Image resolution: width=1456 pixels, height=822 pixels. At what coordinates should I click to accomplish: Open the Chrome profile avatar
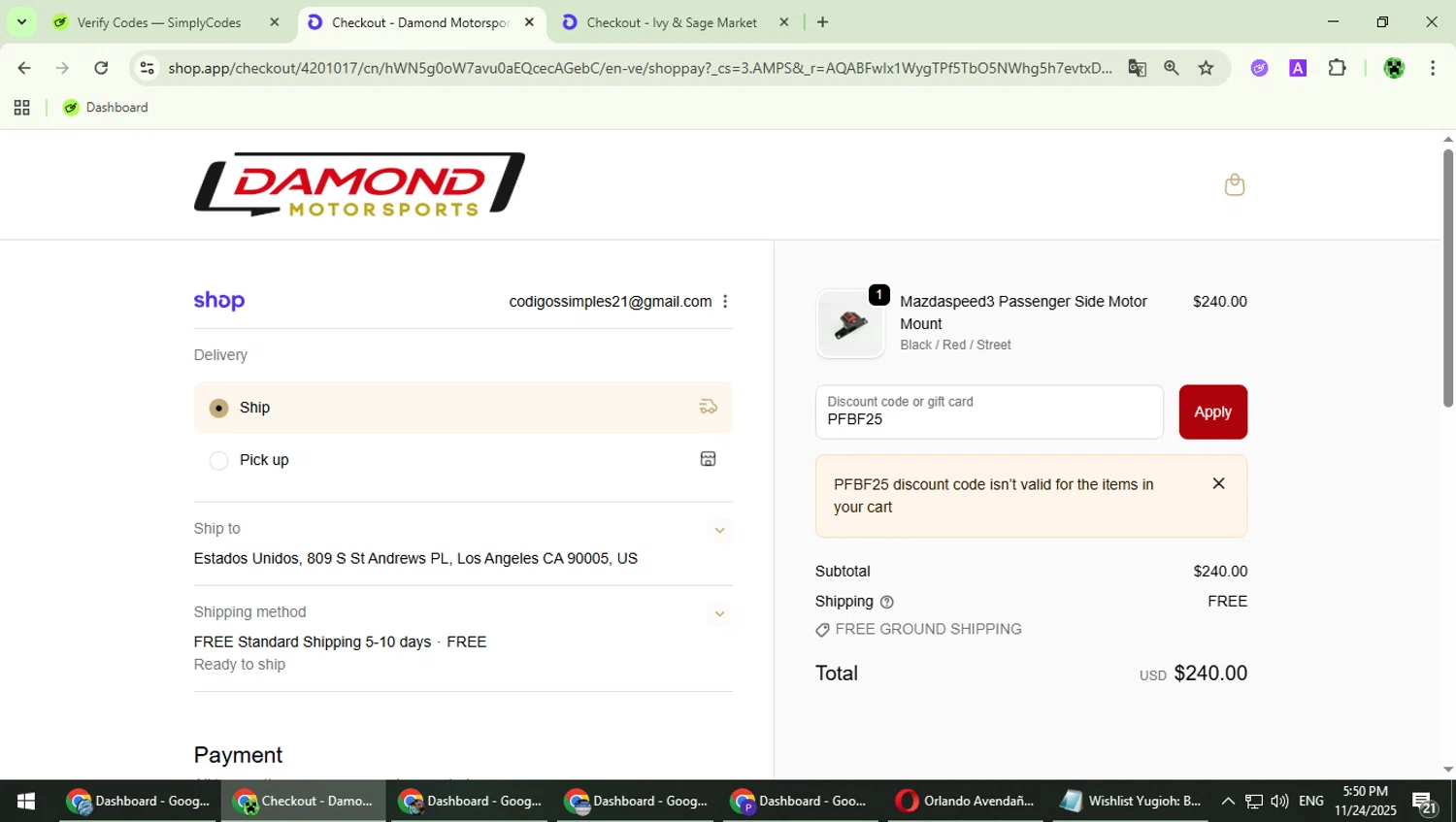[x=1394, y=68]
